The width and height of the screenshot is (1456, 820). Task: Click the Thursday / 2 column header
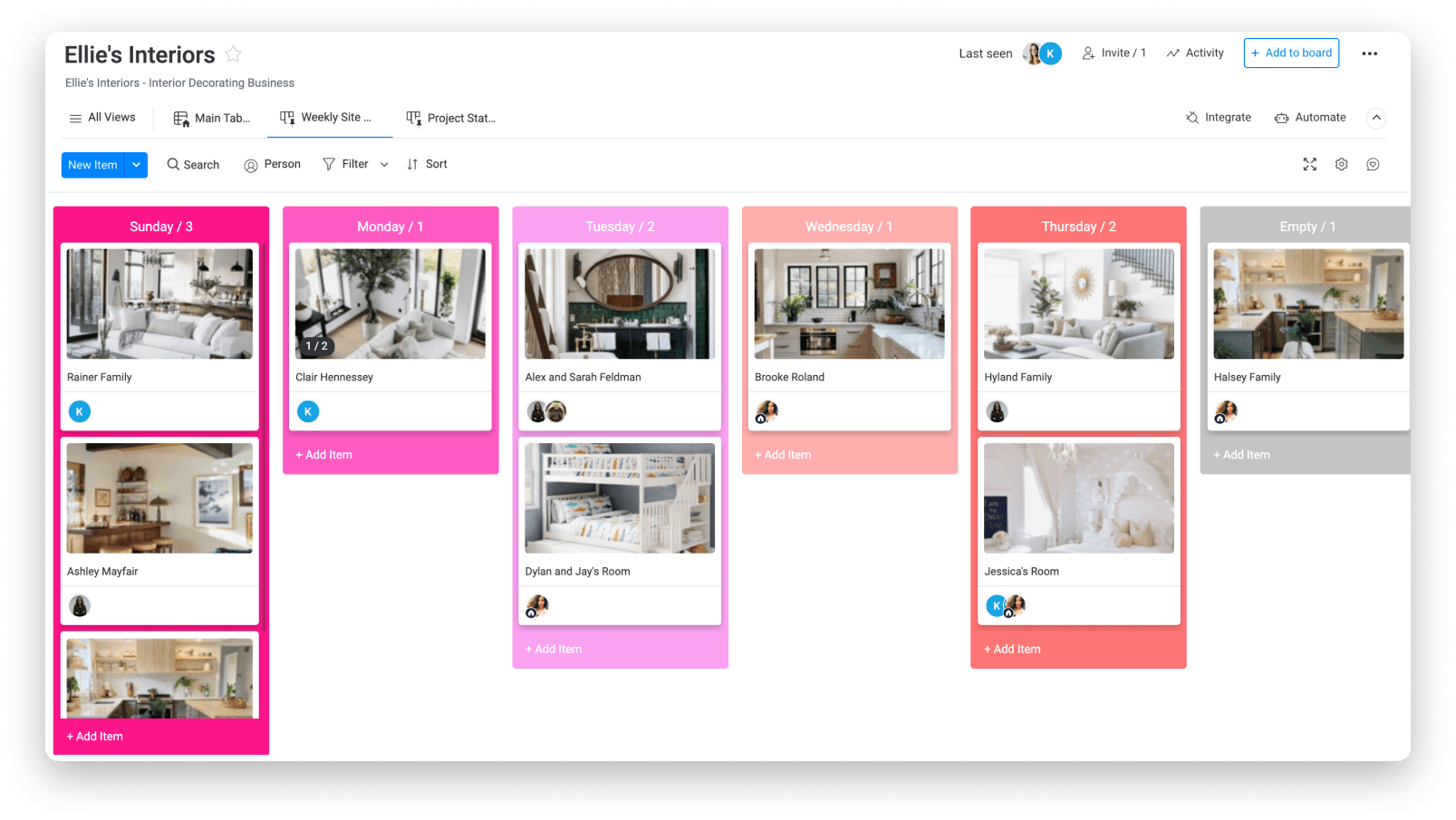pos(1078,227)
